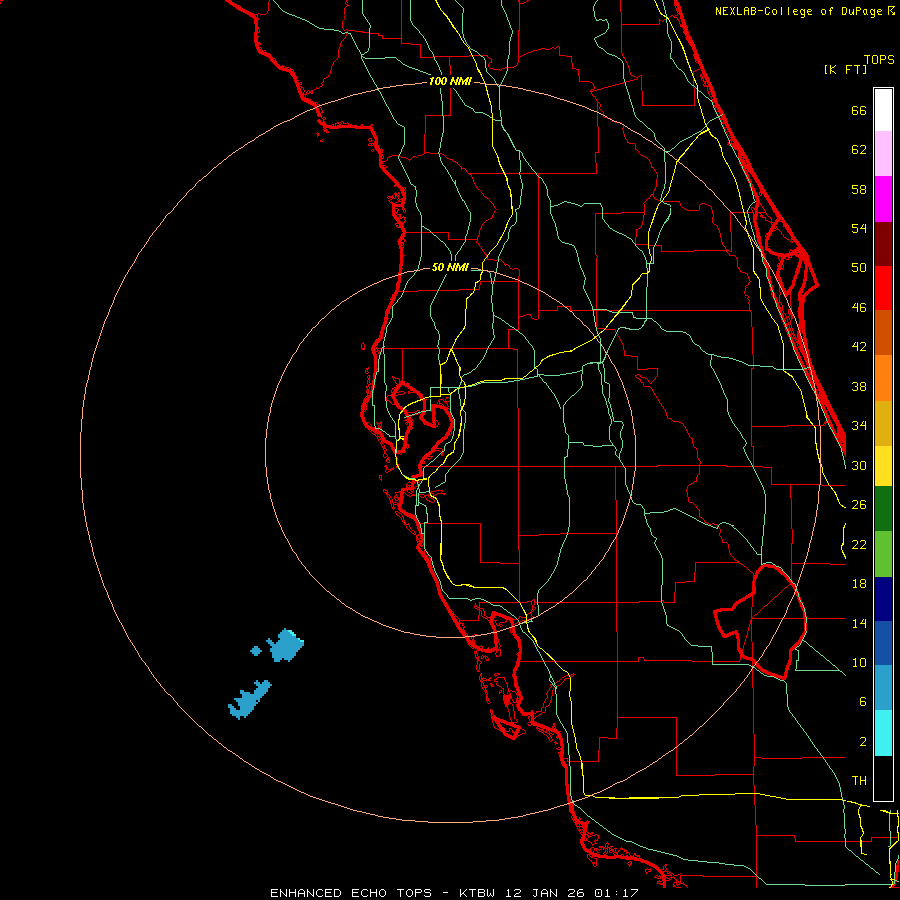Click the medium blue legend swatch
Viewport: 900px width, 900px height.
point(883,643)
